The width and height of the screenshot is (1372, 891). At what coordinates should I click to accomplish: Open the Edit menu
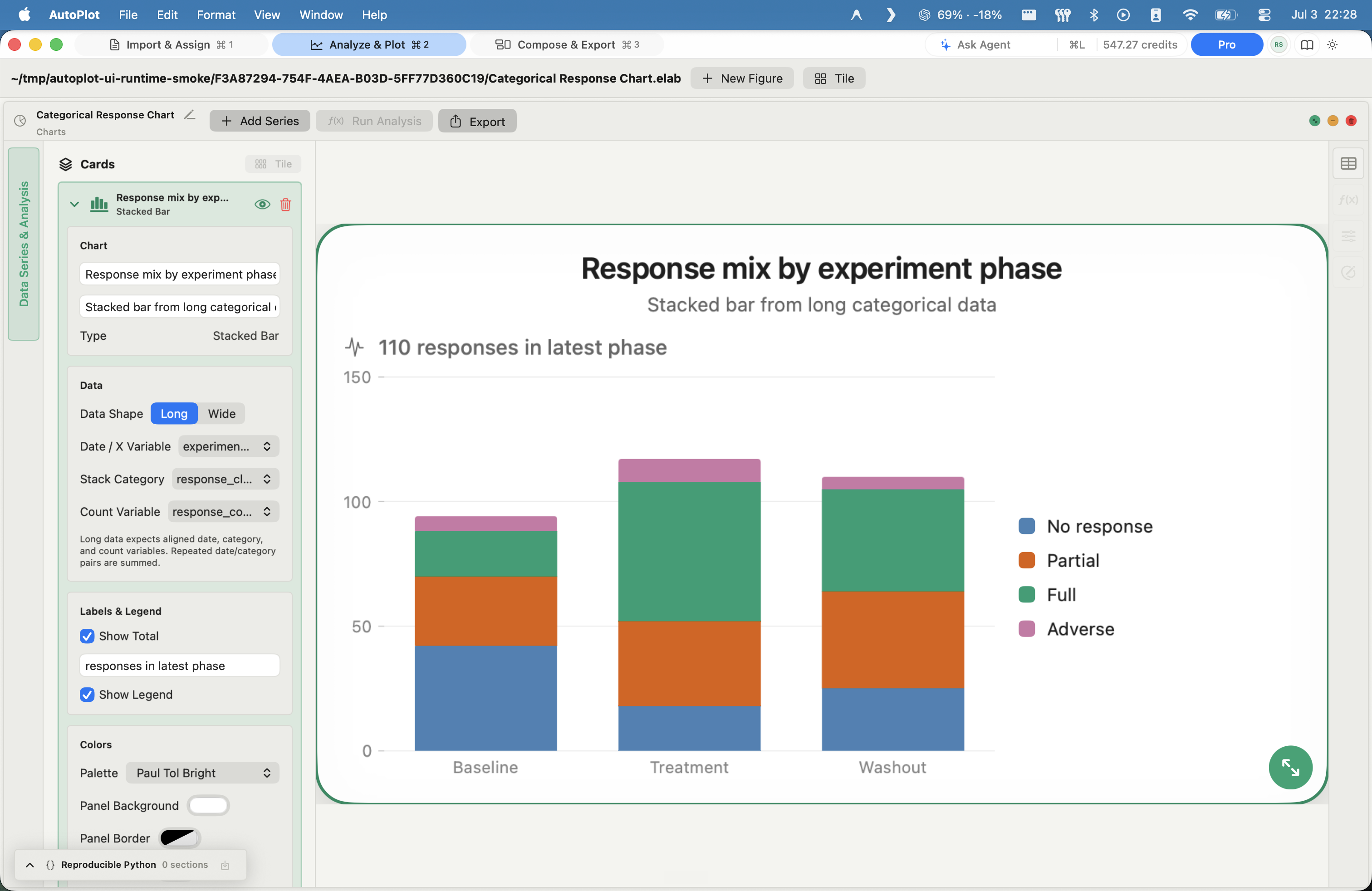coord(167,15)
